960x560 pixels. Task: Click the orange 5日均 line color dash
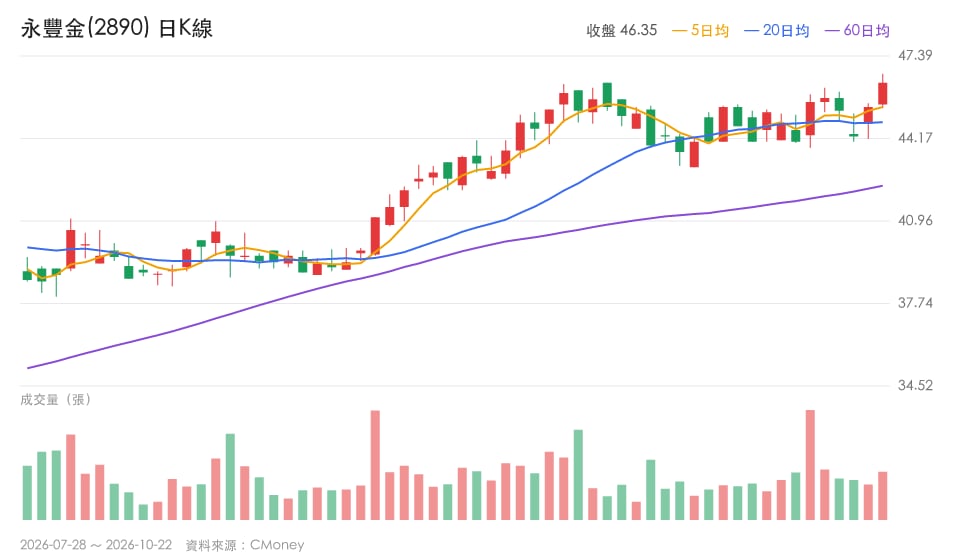coord(680,31)
